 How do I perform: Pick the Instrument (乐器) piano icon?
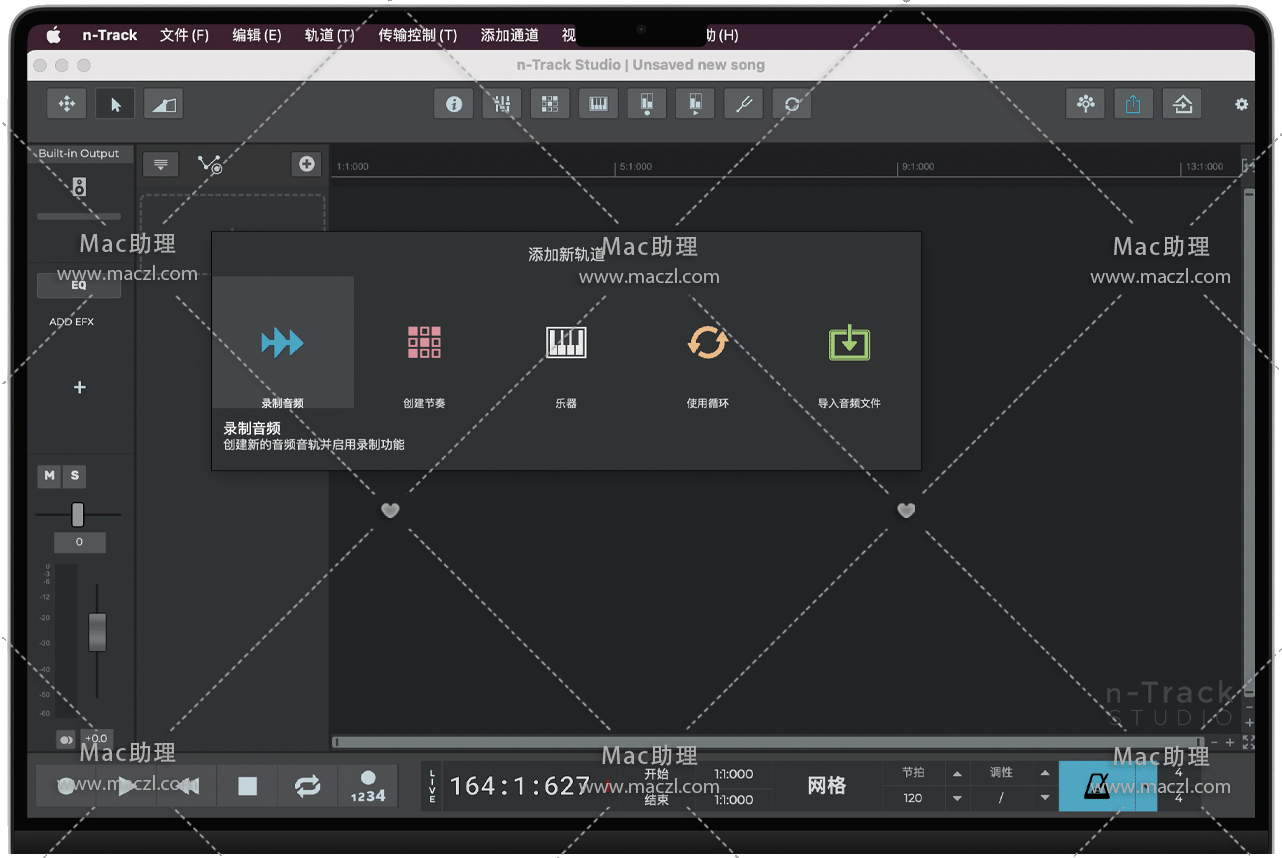[x=566, y=343]
